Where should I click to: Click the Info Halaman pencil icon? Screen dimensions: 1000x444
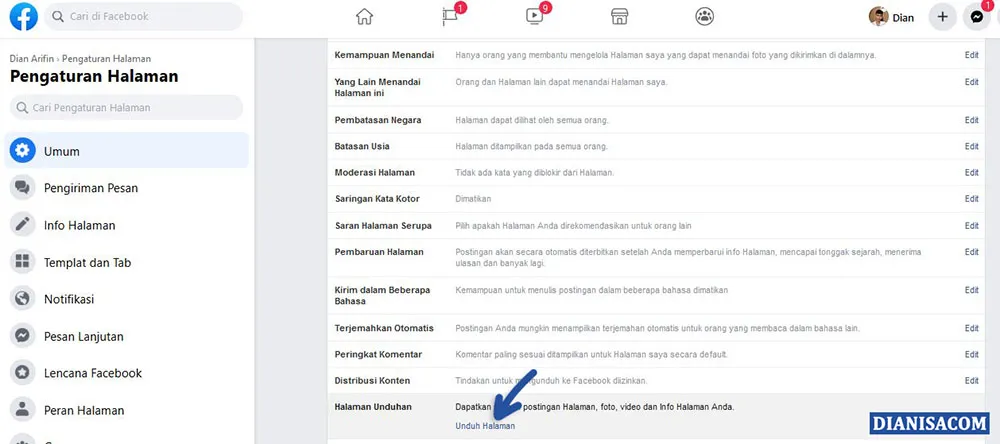pos(22,225)
